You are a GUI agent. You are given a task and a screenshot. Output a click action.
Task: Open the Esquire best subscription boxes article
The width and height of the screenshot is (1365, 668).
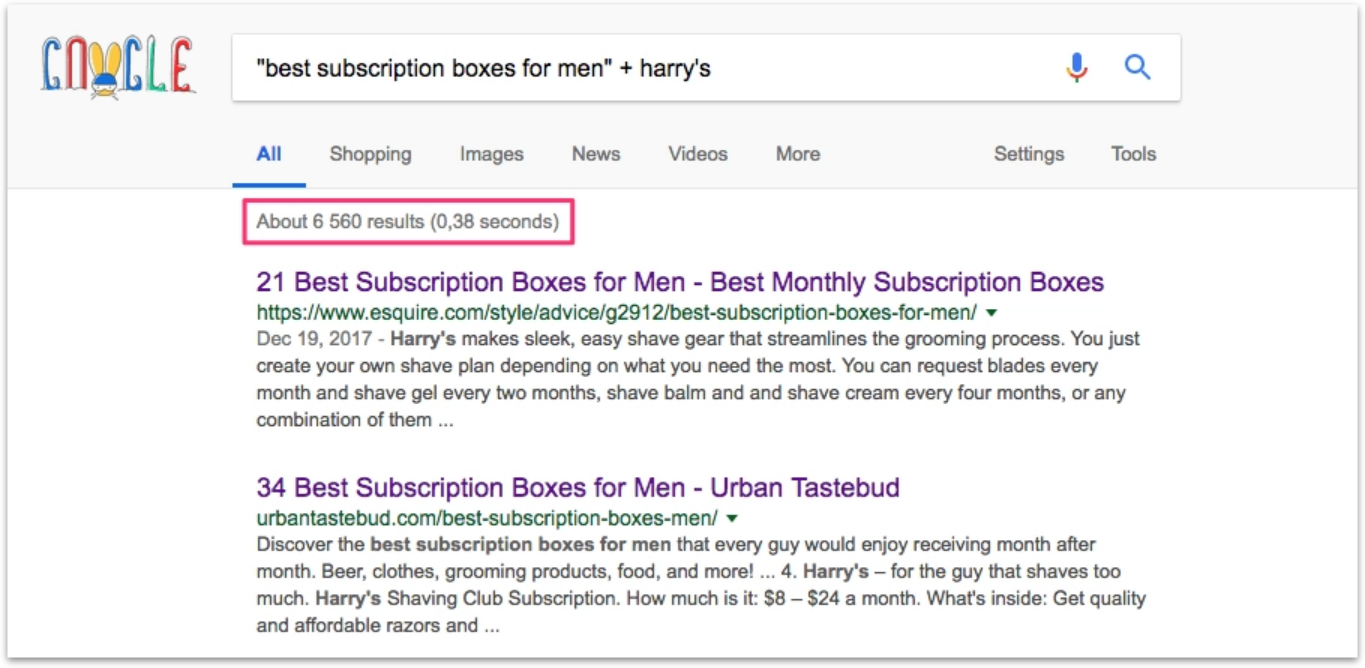click(680, 282)
